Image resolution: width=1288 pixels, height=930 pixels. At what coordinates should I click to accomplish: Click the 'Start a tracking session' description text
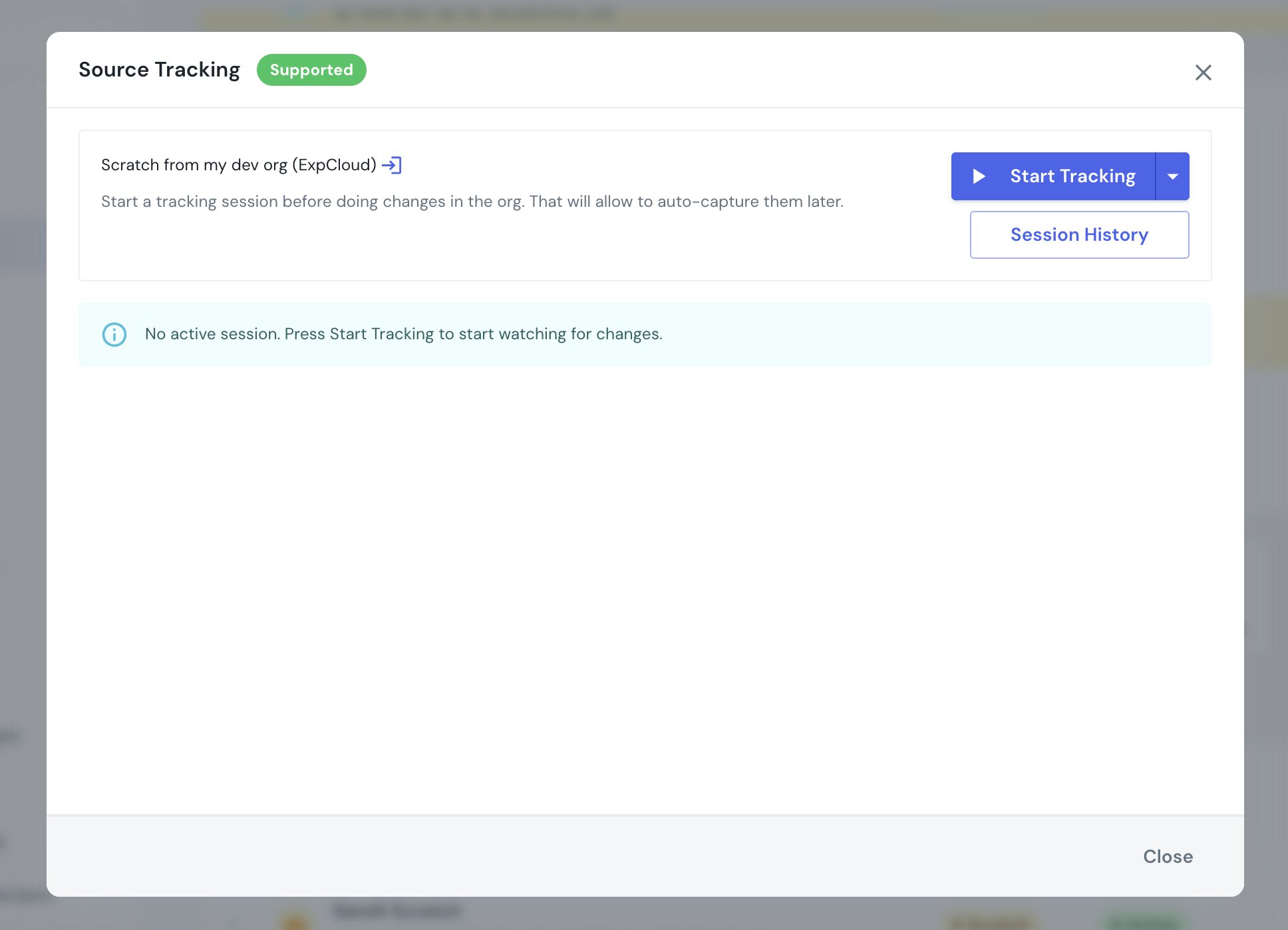(472, 202)
